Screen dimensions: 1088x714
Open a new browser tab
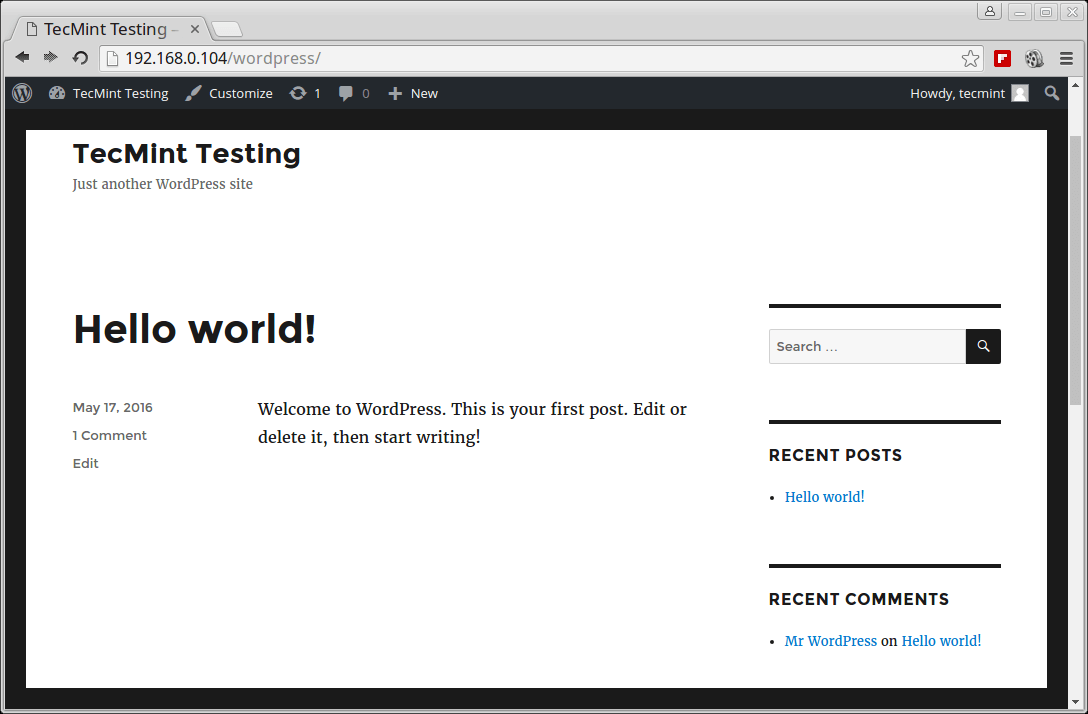pyautogui.click(x=227, y=29)
